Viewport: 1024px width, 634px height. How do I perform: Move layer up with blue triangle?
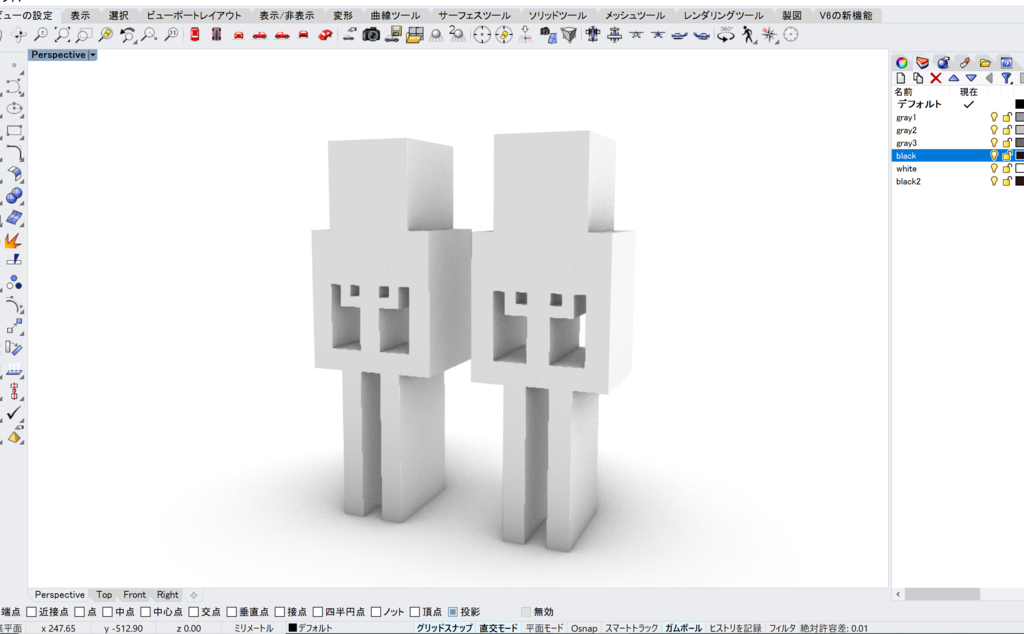(x=953, y=78)
